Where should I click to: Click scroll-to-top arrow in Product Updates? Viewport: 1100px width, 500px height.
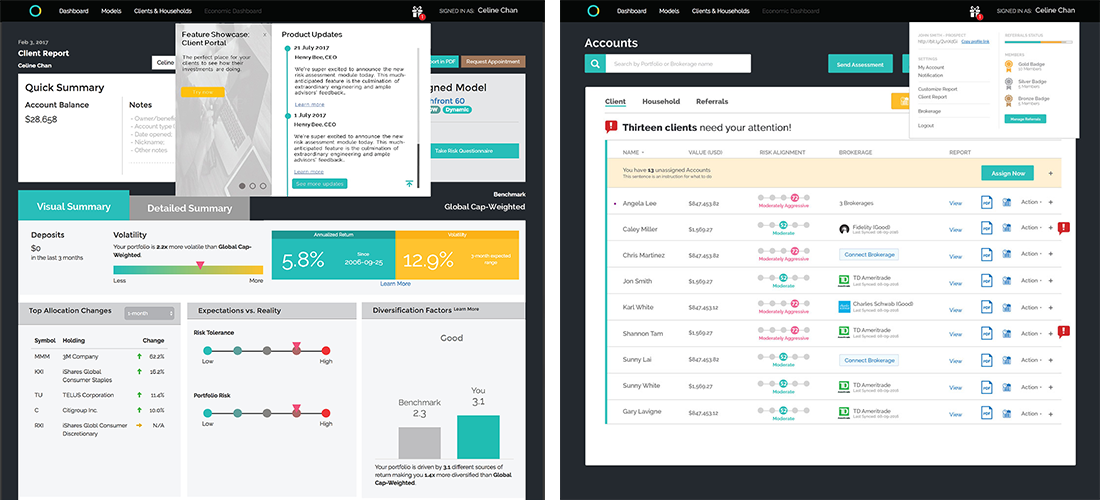[409, 184]
